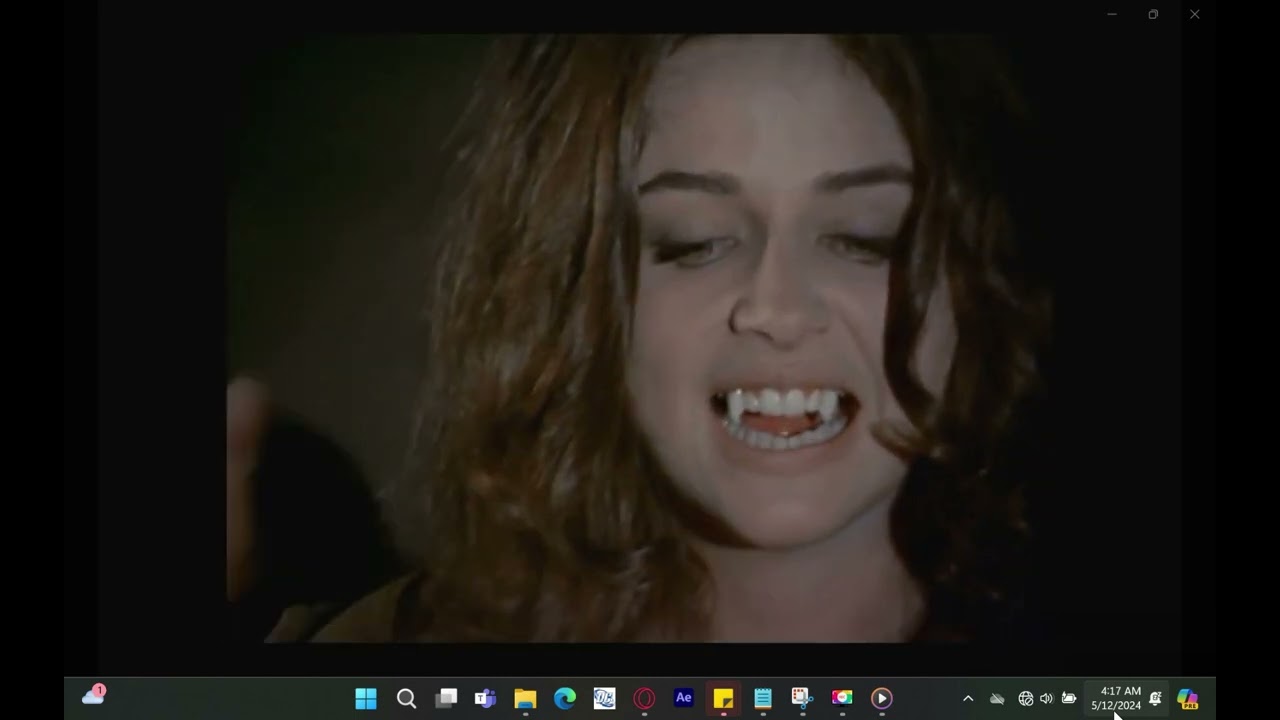Open the white comic-style app icon after Edge
This screenshot has width=1280, height=720.
tap(604, 698)
